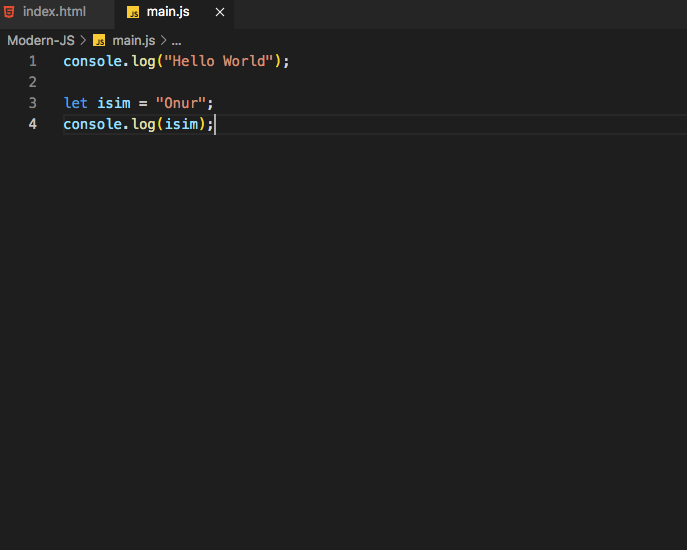
Task: Click the chevron after Modern-JS breadcrumb
Action: 83,41
